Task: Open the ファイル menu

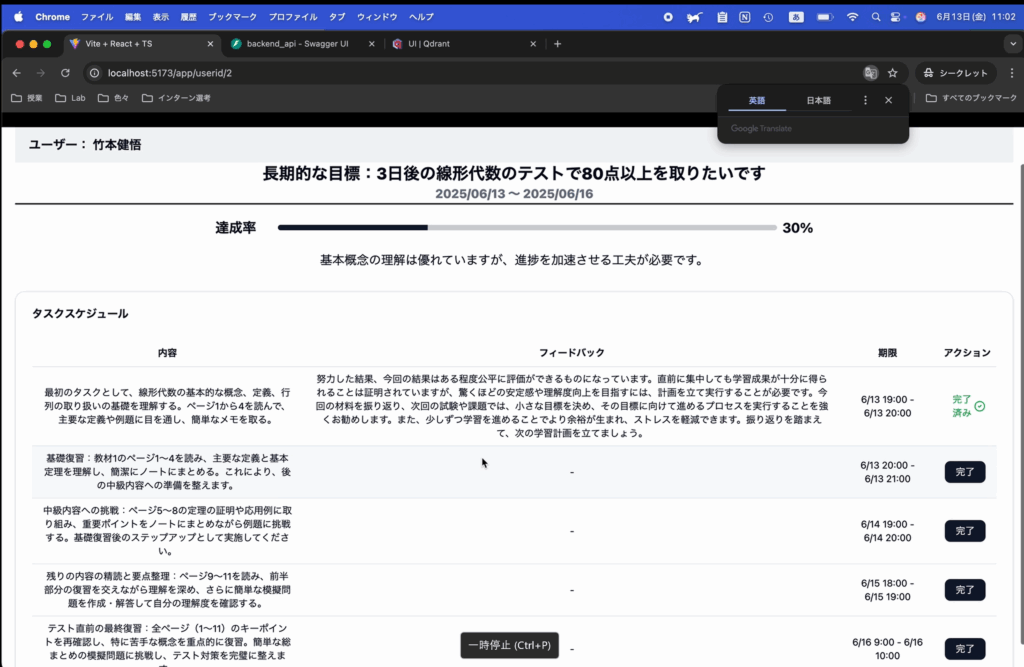Action: 97,17
